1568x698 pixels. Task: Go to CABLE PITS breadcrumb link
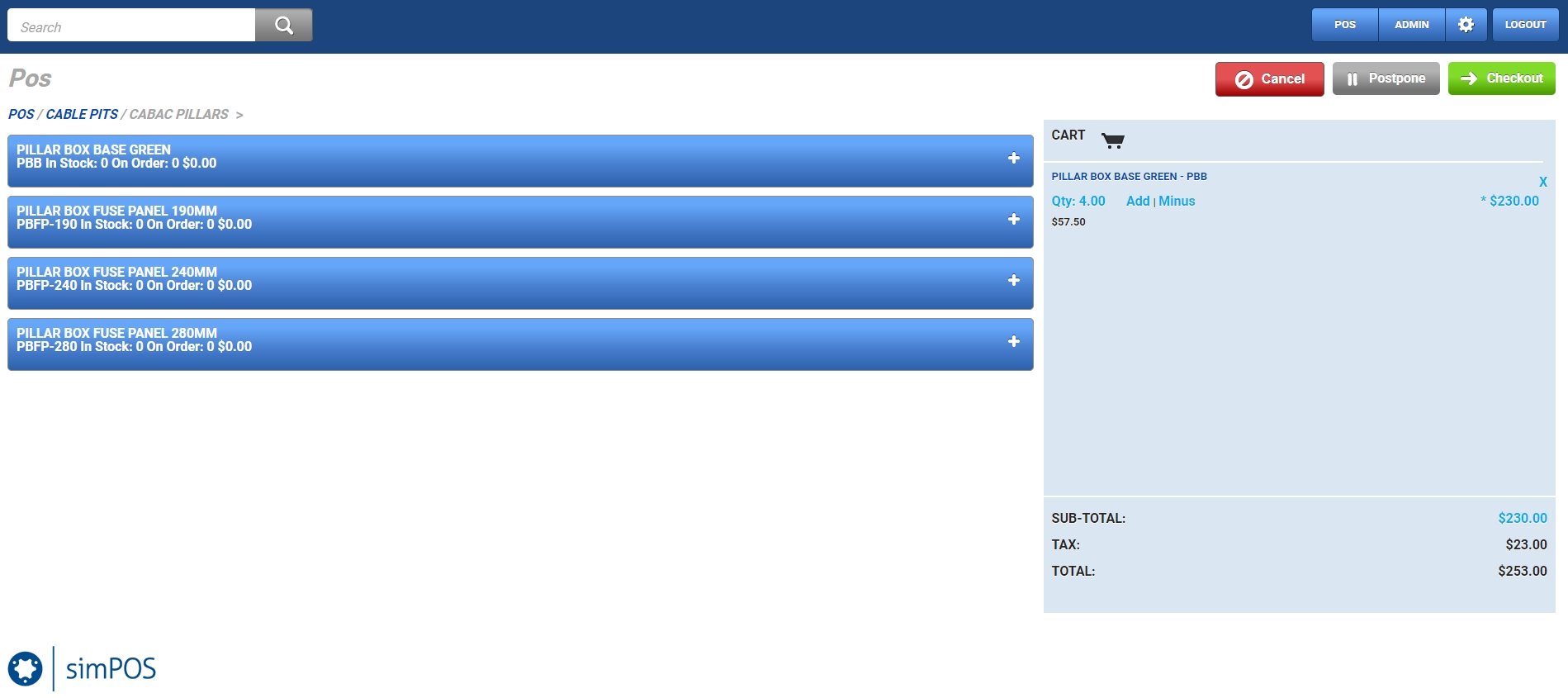coord(82,114)
